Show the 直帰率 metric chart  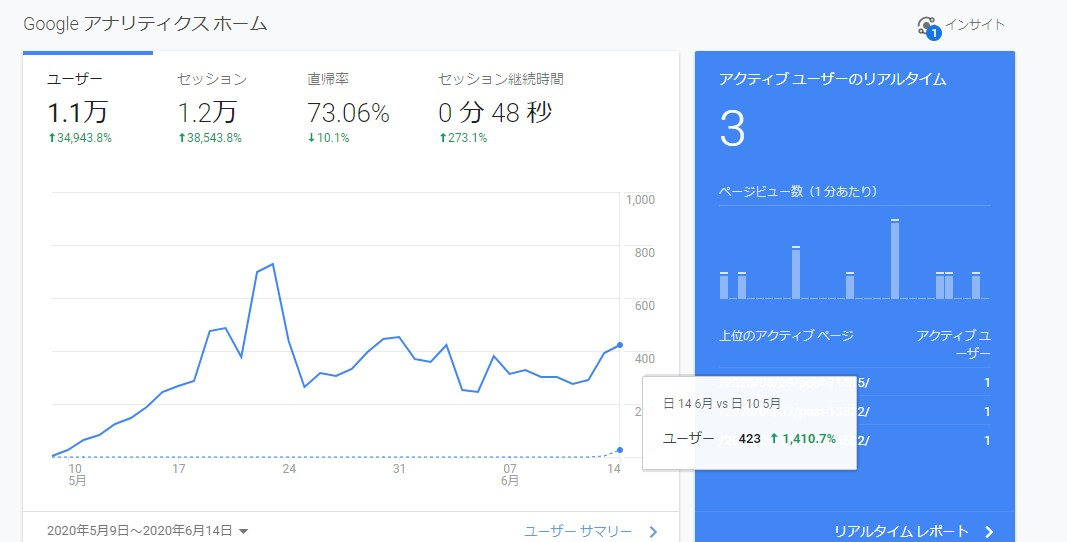tap(328, 79)
